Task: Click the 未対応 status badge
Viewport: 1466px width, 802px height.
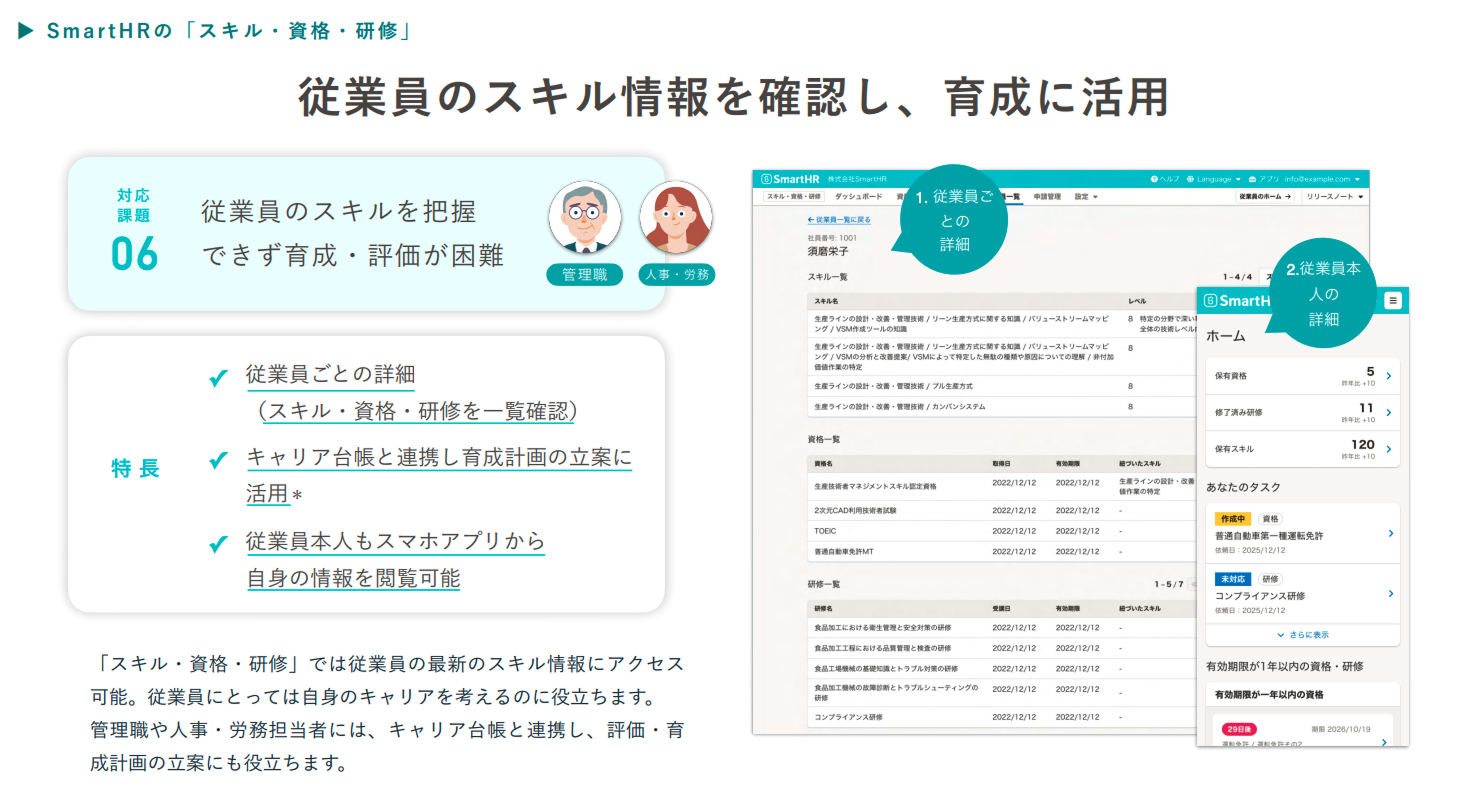Action: pyautogui.click(x=1232, y=579)
